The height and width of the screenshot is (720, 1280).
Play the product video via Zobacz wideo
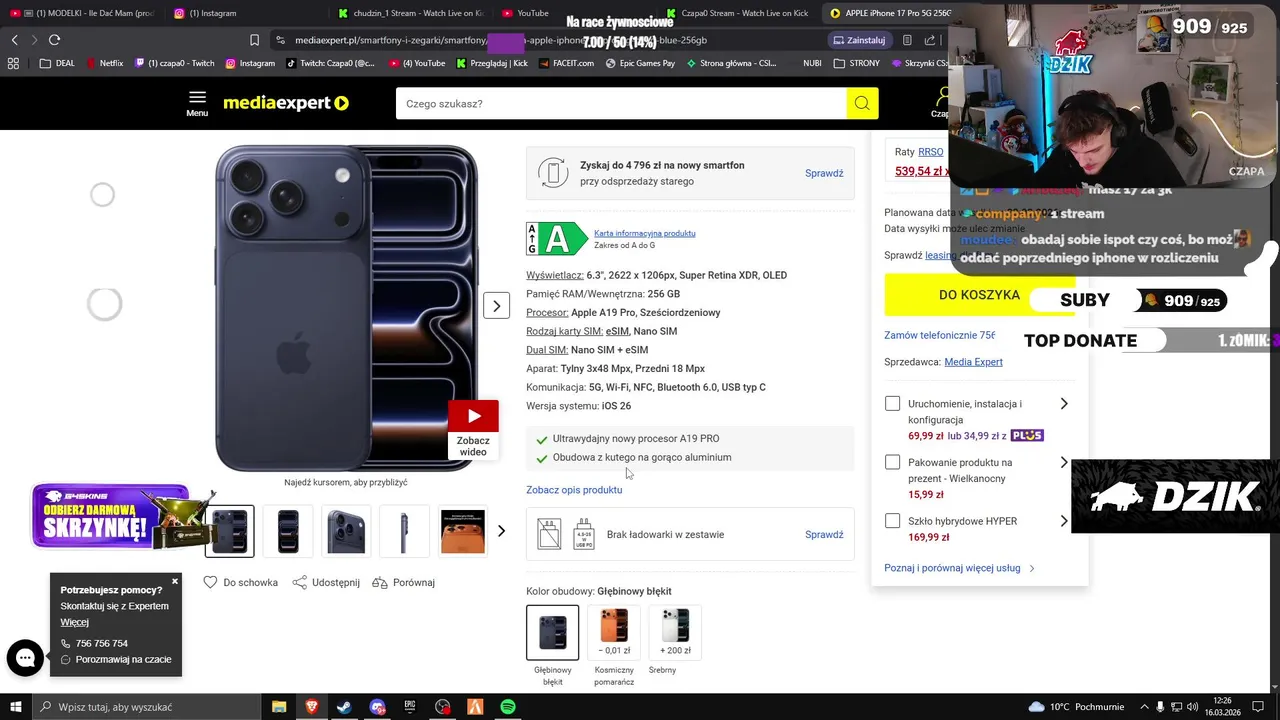coord(473,429)
